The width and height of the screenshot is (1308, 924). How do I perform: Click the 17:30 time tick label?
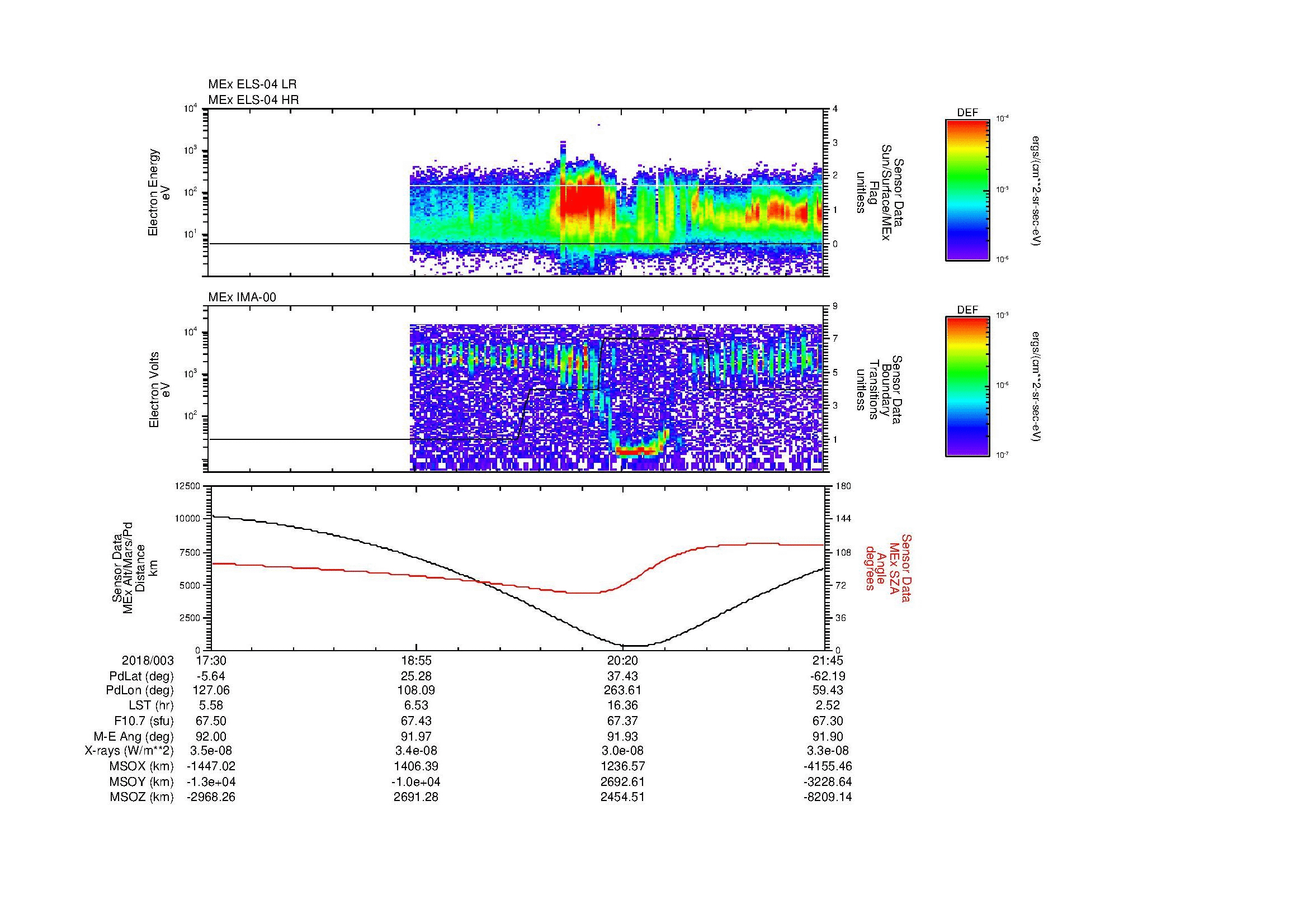pos(211,660)
